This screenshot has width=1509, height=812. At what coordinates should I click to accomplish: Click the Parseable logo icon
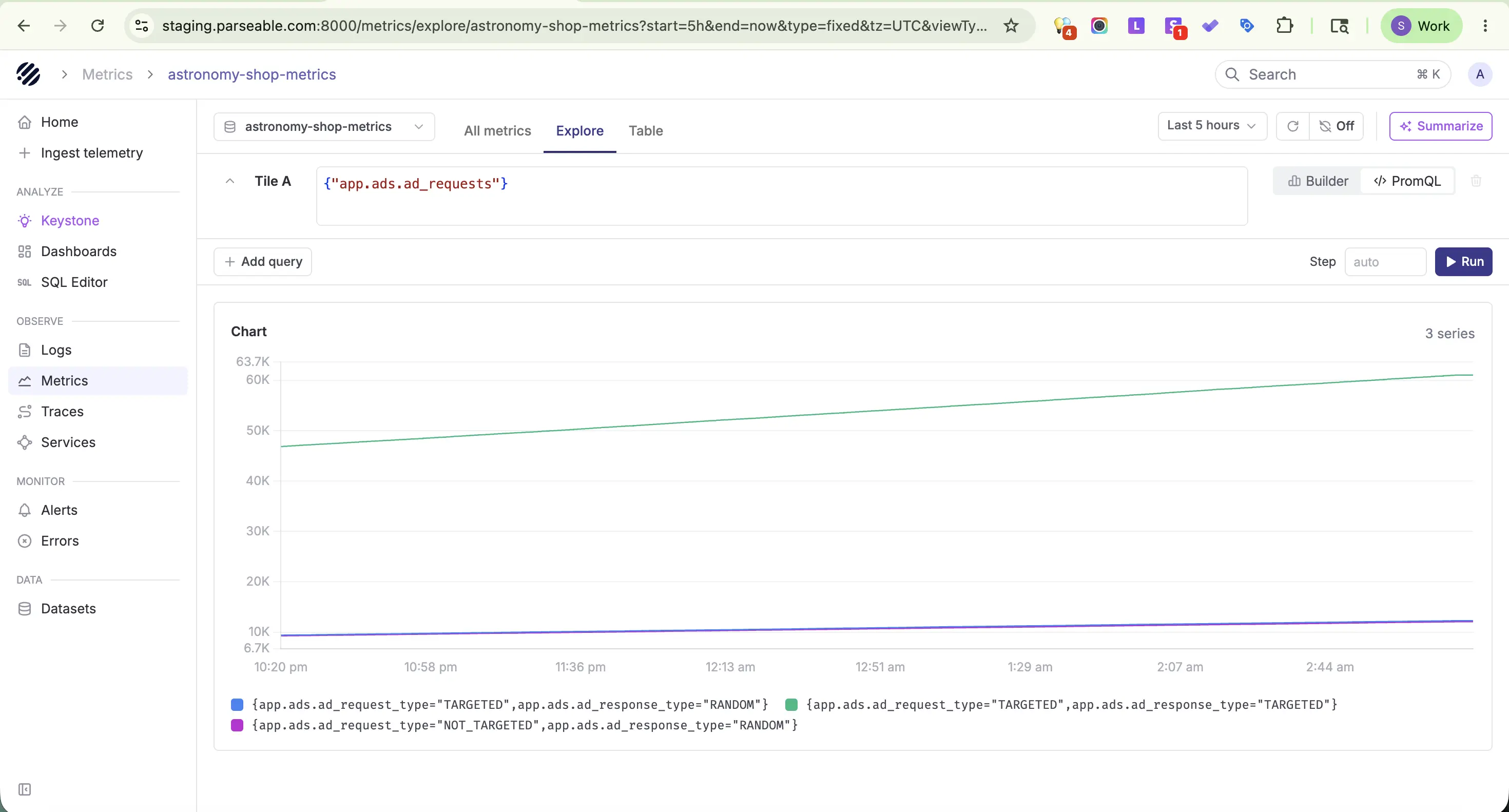point(28,74)
